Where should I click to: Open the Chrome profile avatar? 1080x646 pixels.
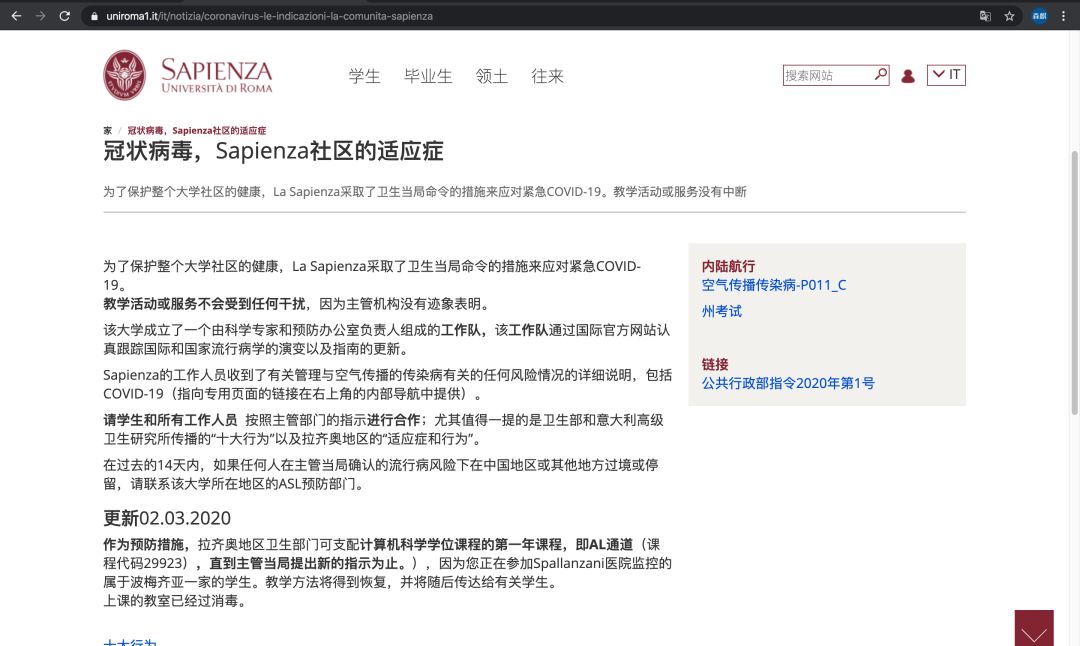1039,16
